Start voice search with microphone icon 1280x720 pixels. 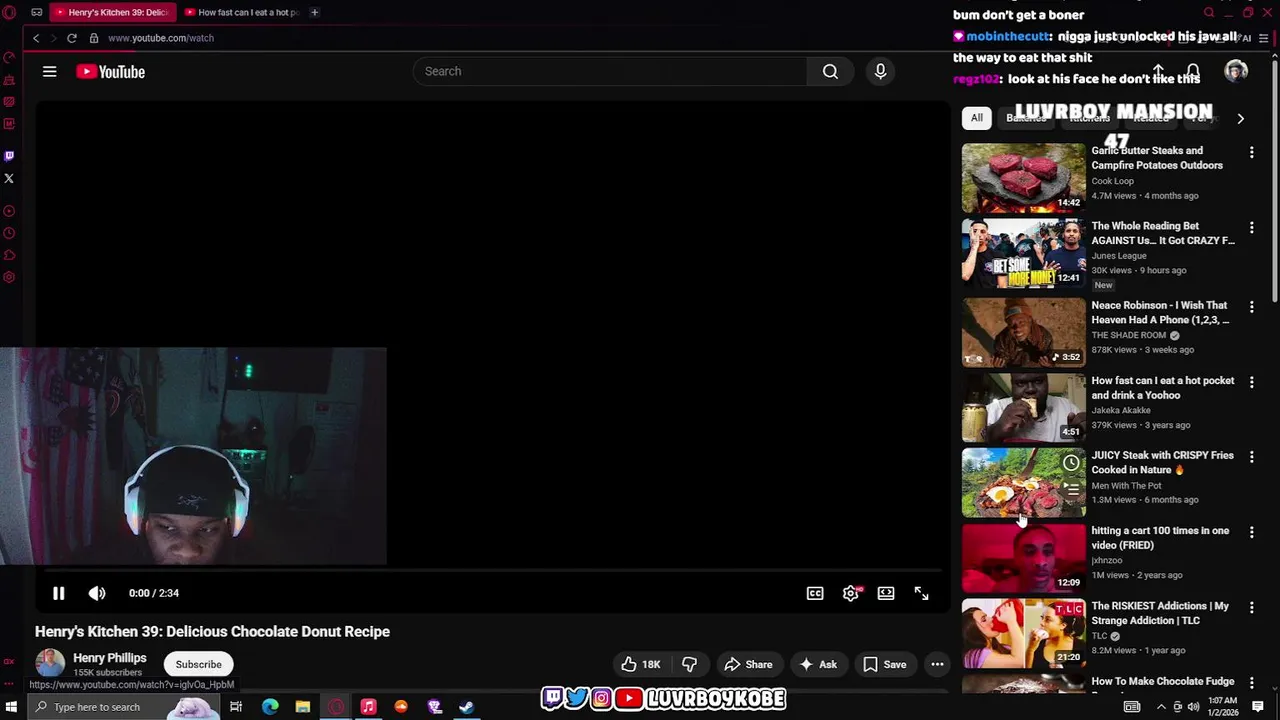click(880, 71)
